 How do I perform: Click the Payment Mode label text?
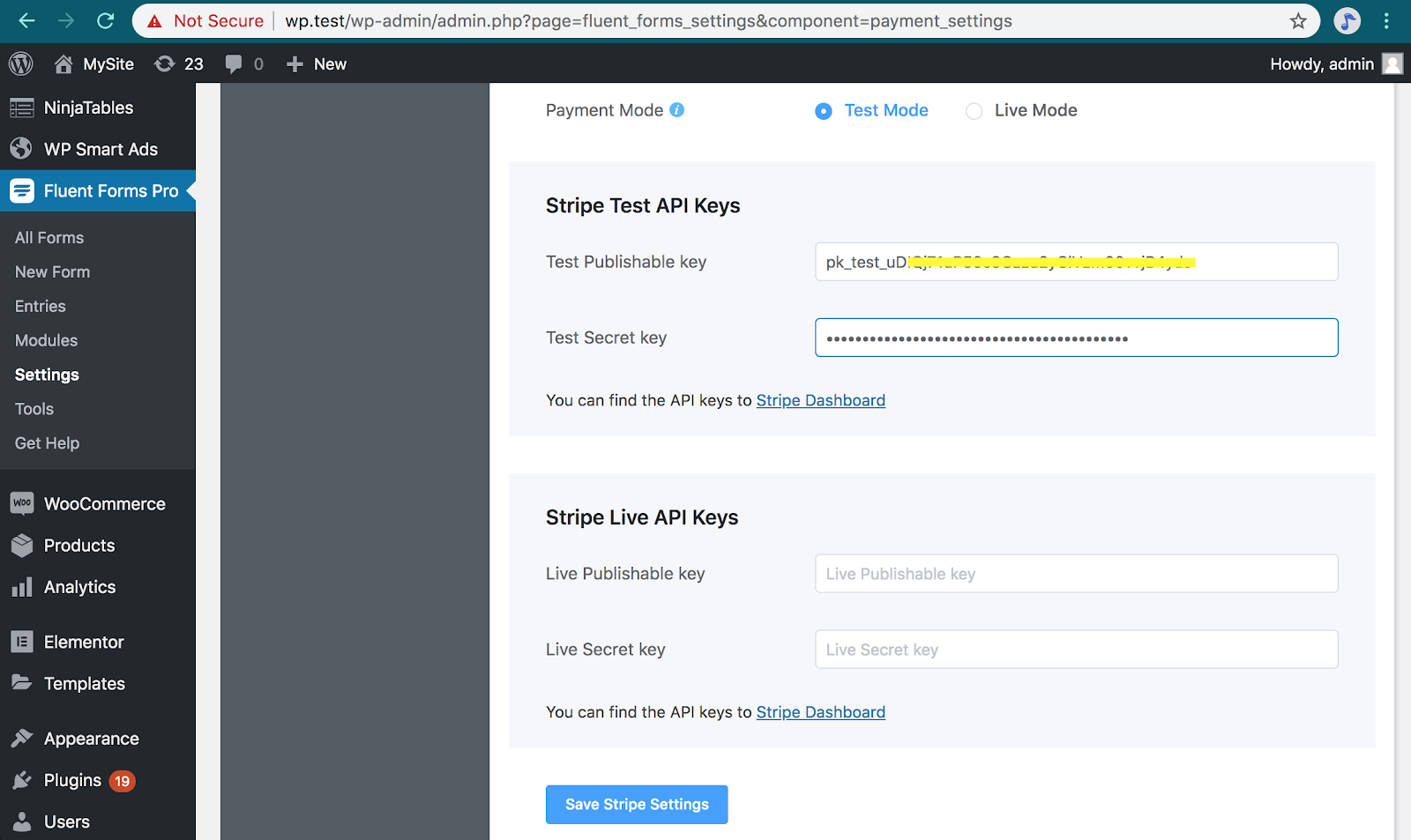[x=604, y=110]
